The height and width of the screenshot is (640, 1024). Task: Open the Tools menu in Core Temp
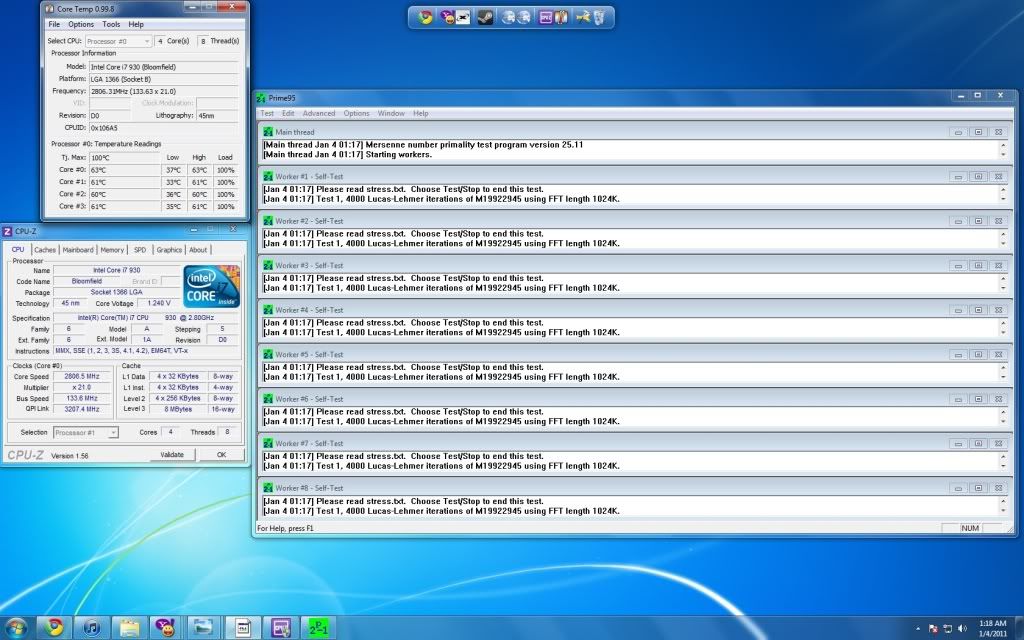(111, 24)
